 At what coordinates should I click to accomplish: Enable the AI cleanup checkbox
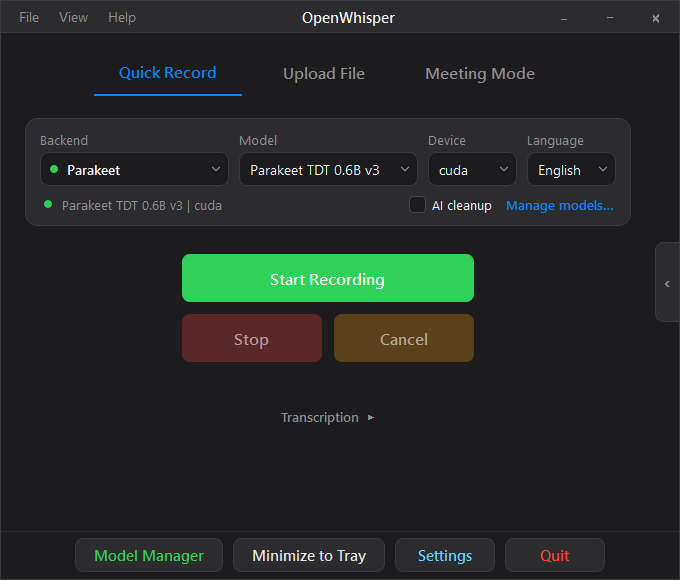click(417, 205)
